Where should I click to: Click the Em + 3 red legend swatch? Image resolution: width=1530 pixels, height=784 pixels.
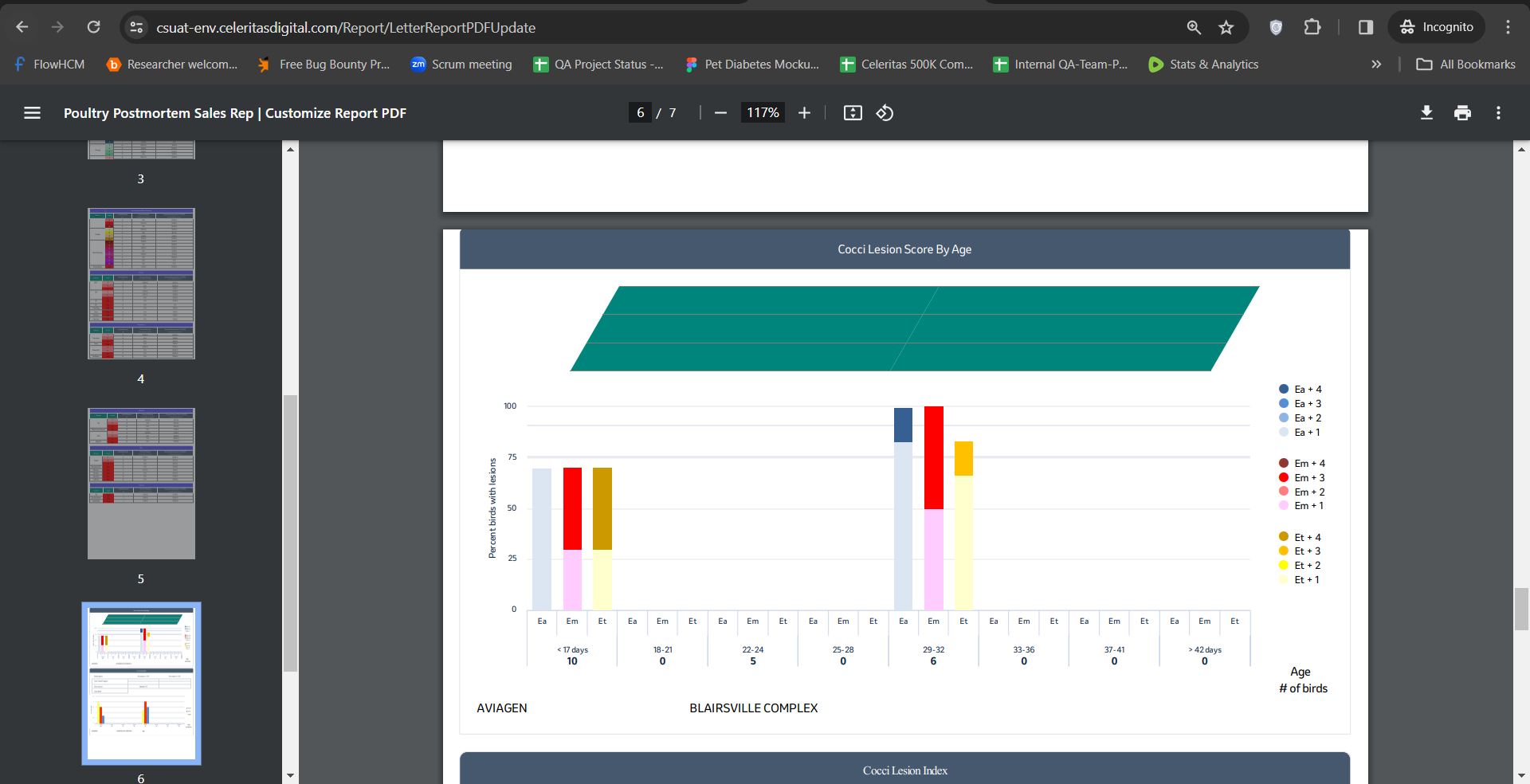[x=1283, y=477]
